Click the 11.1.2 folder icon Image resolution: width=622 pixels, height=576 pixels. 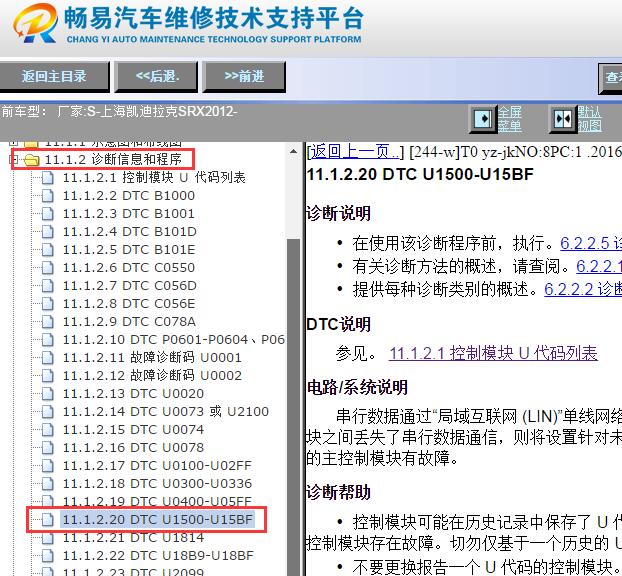pos(31,160)
